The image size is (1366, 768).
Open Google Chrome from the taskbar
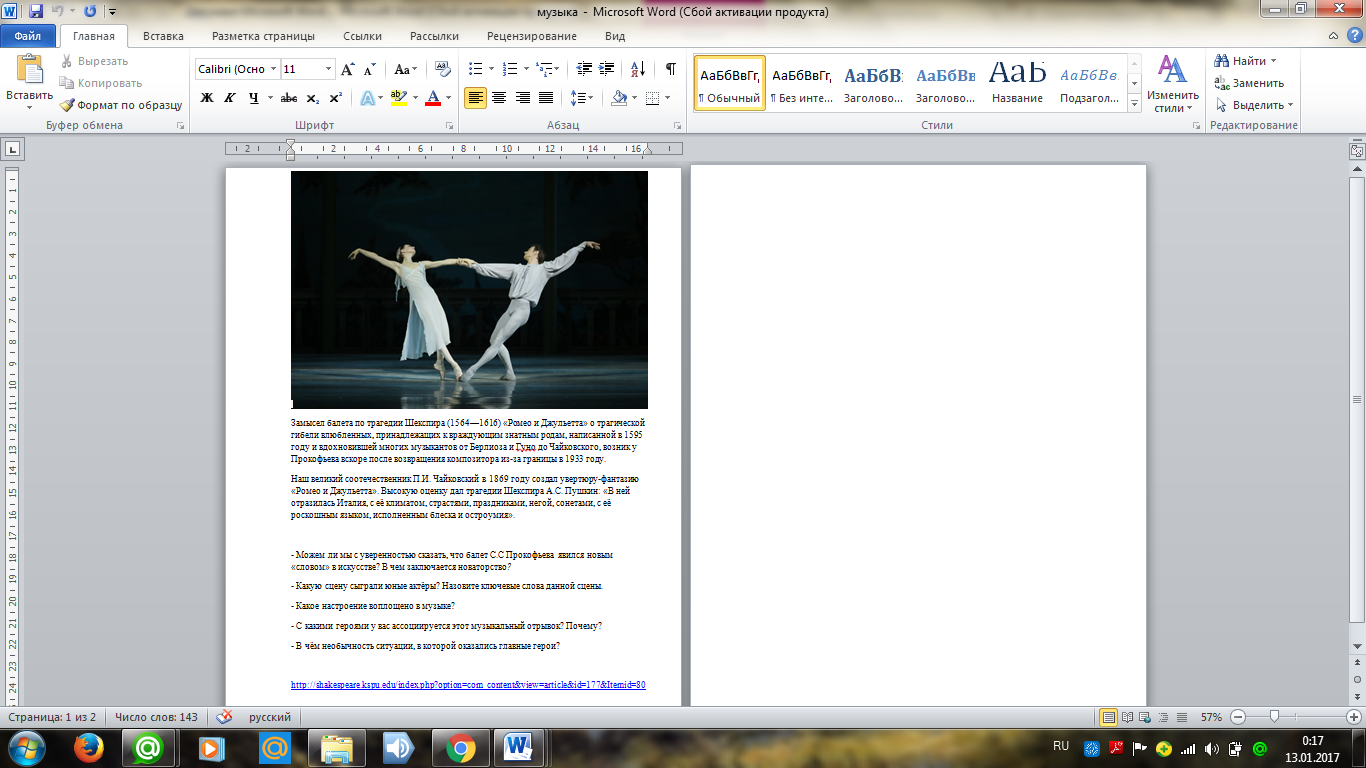click(x=460, y=747)
